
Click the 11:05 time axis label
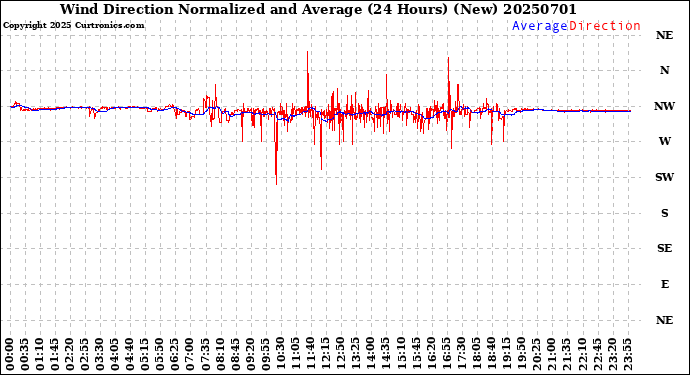coord(295,355)
